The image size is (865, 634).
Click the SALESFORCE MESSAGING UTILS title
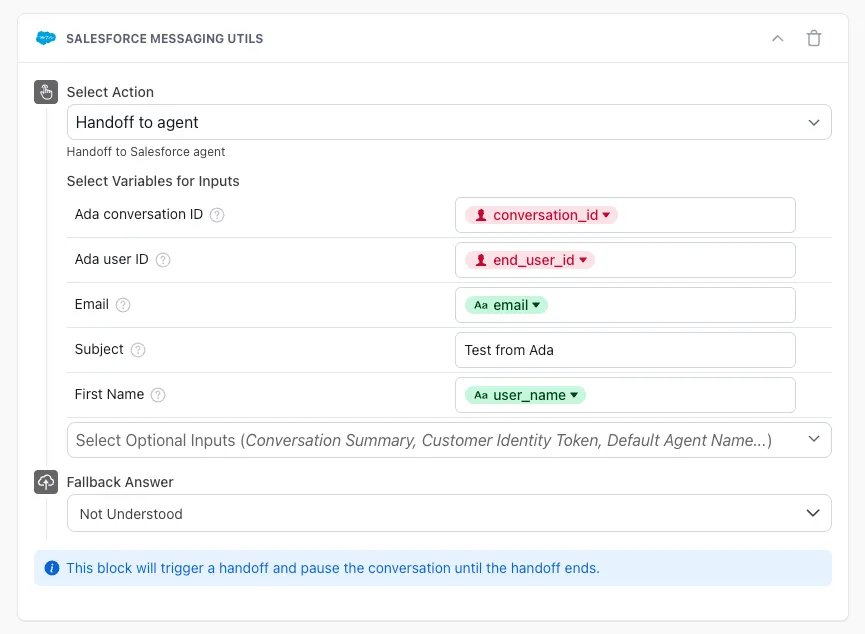pyautogui.click(x=164, y=39)
